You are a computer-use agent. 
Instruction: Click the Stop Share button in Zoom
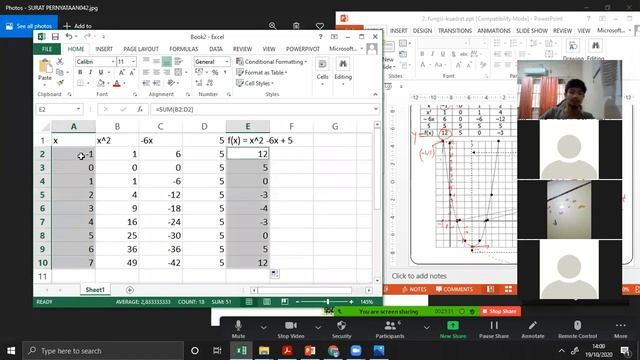(500, 311)
